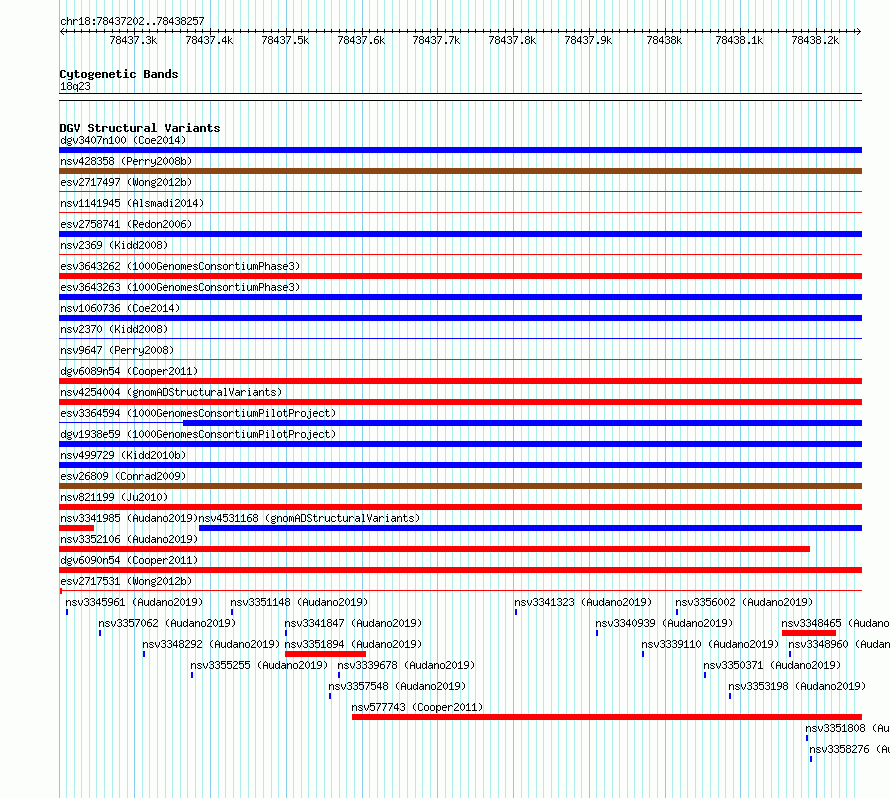890x798 pixels.
Task: Click the nsv3341985 (Audano2019) label
Action: click(x=129, y=518)
